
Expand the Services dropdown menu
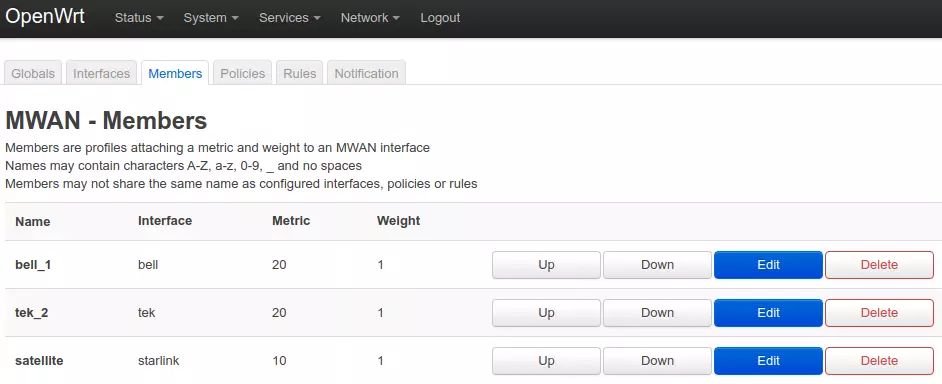click(x=290, y=18)
